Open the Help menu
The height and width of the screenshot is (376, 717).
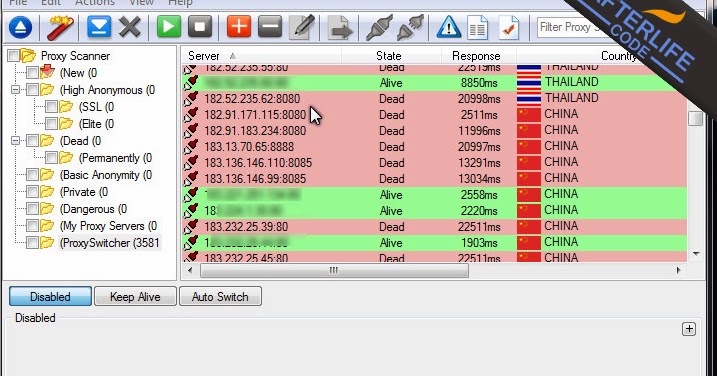180,3
